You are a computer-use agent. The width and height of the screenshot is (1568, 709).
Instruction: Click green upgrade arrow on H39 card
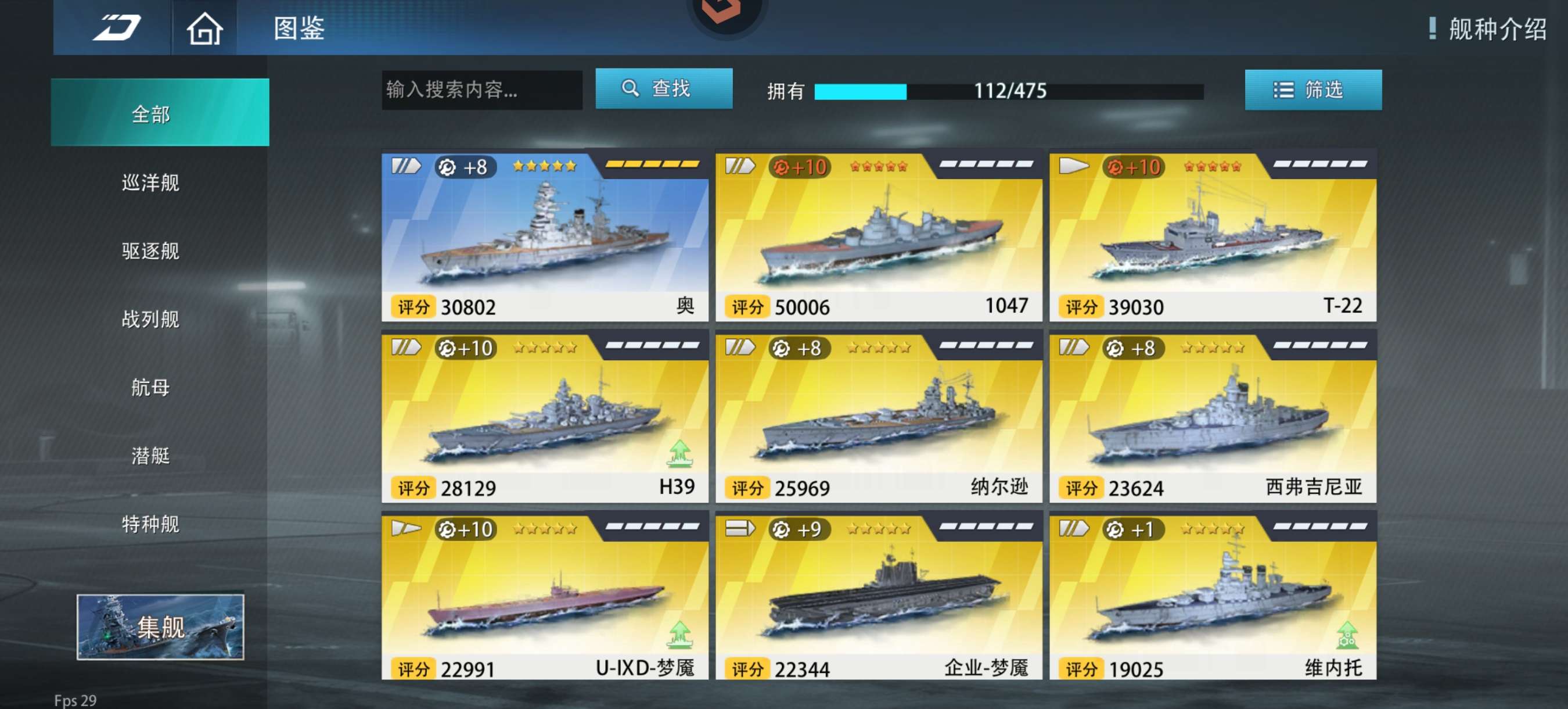coord(679,454)
